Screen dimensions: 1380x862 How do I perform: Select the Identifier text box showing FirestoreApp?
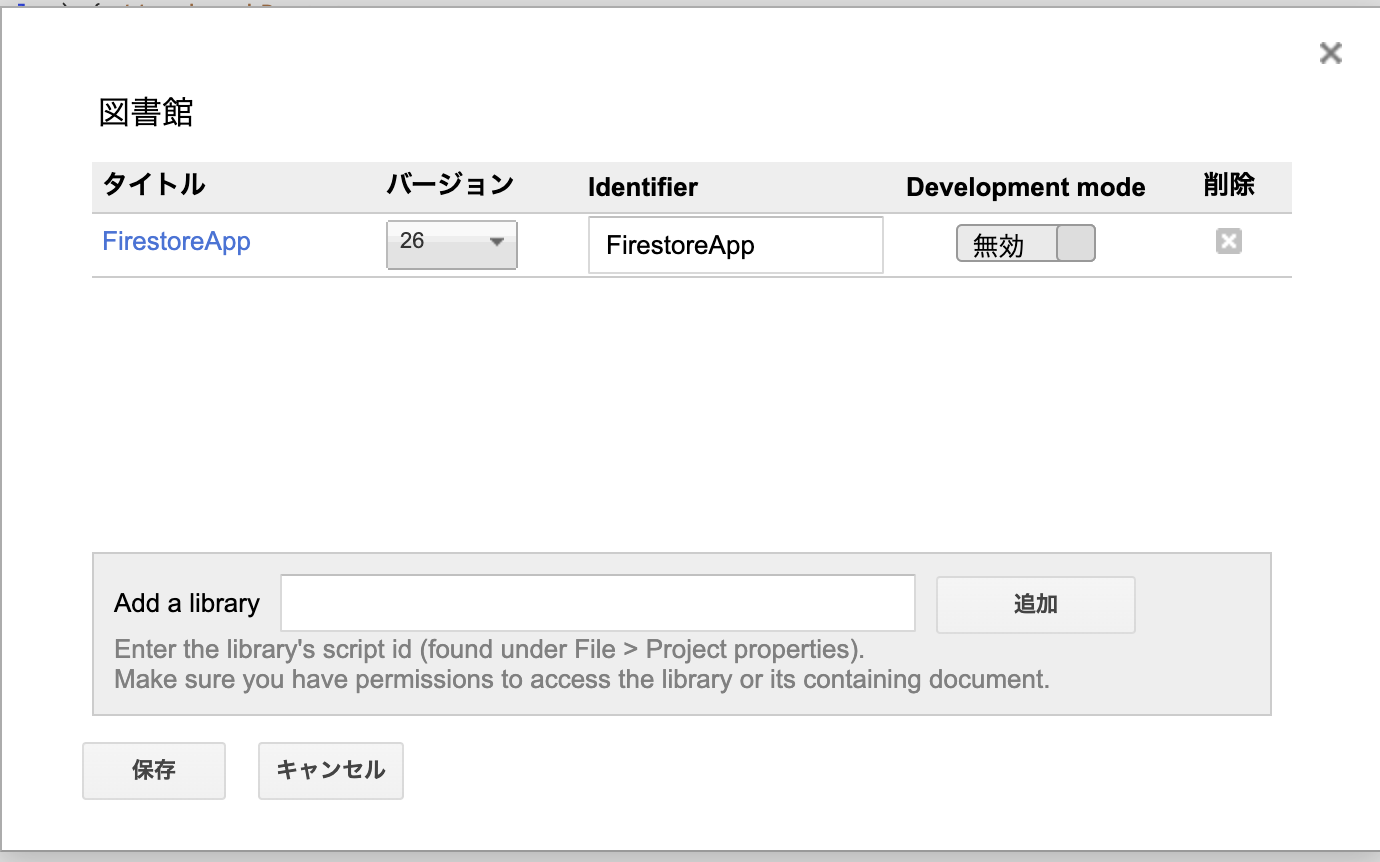coord(735,245)
